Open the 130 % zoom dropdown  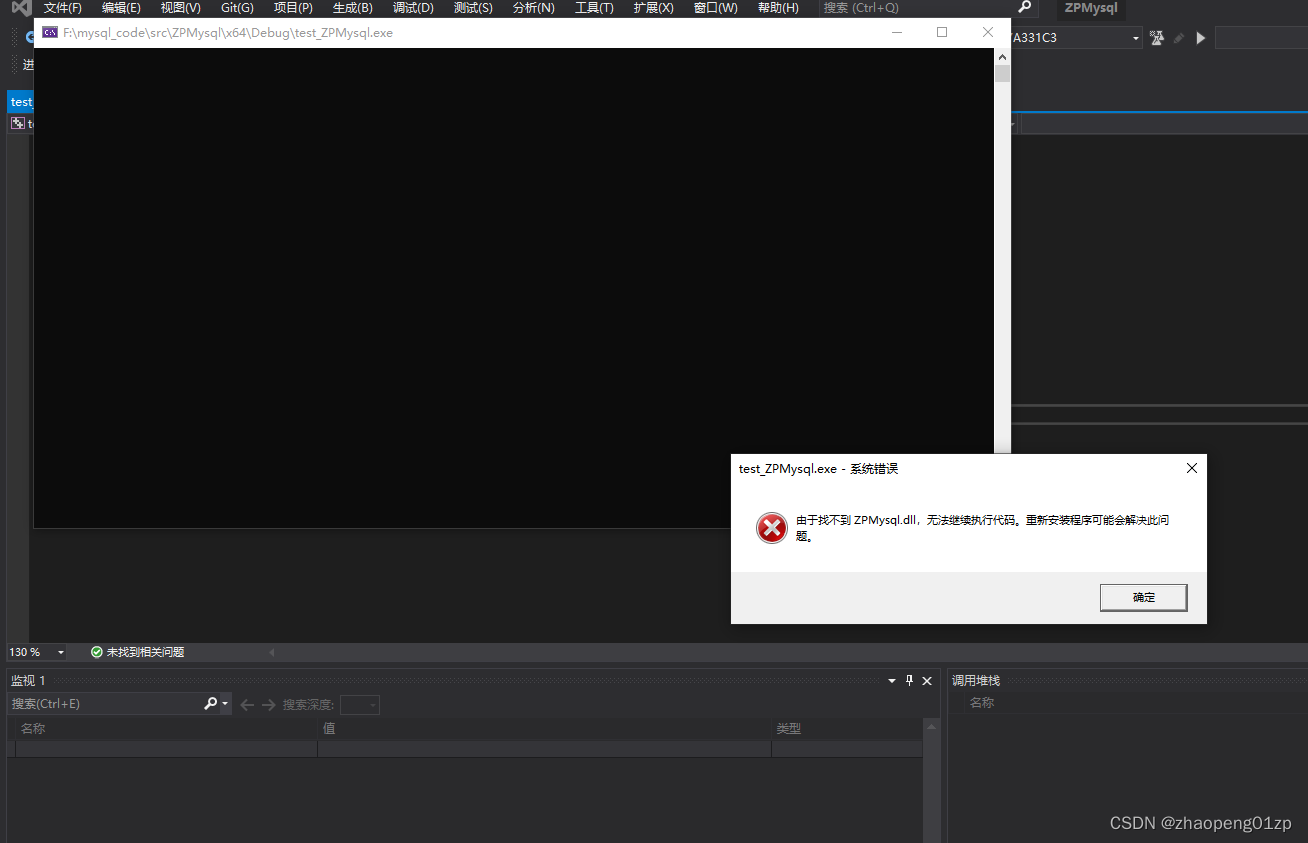[x=61, y=652]
